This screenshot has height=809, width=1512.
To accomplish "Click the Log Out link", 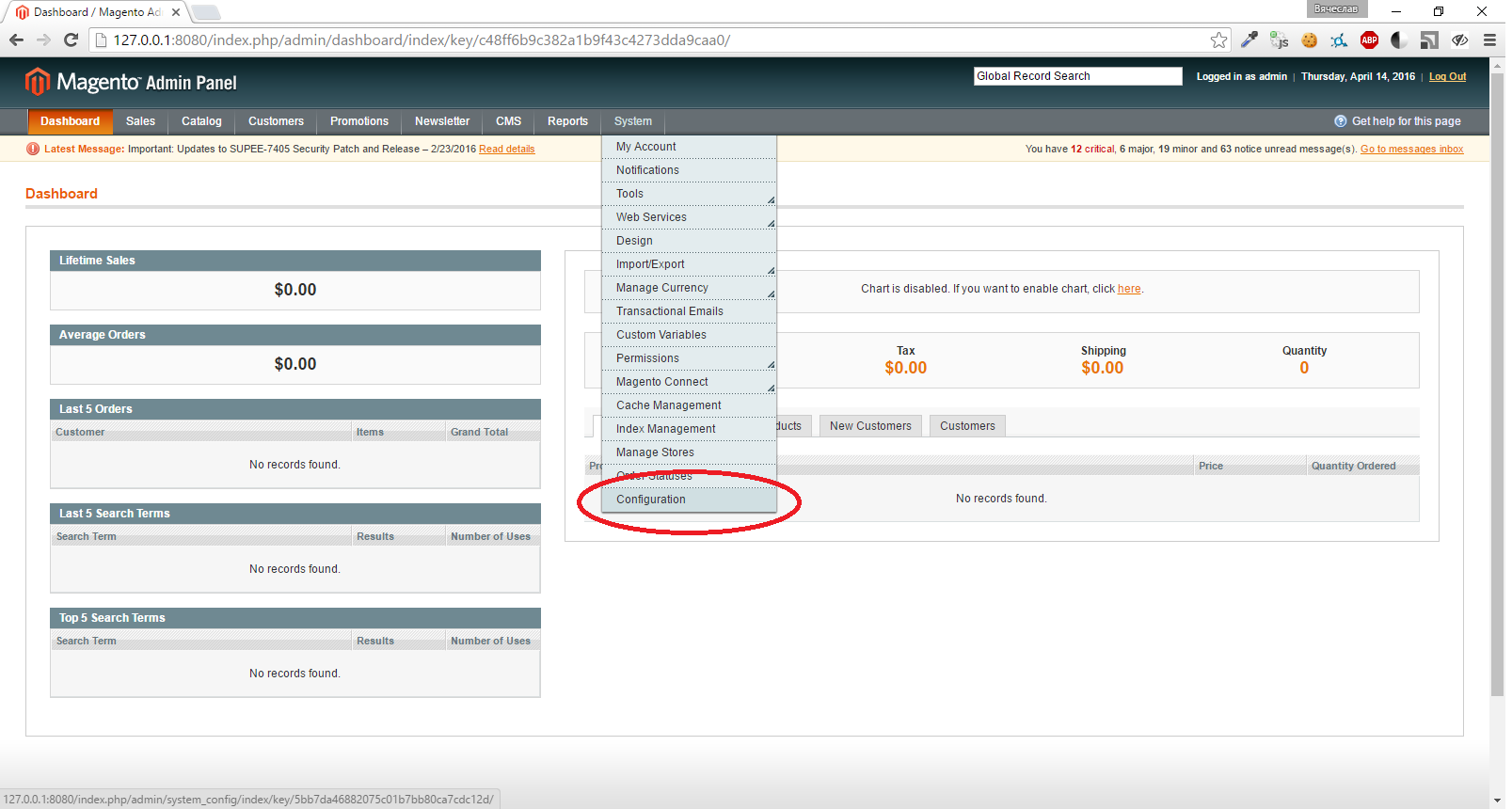I will tap(1447, 77).
